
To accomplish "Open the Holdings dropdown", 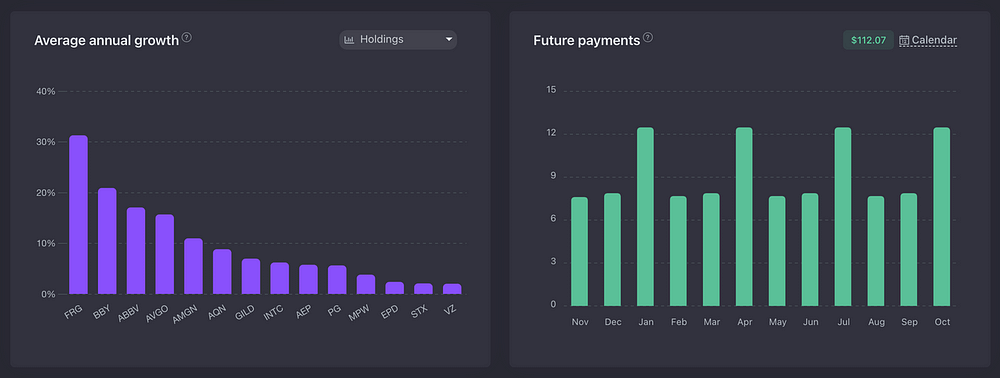I will click(398, 40).
